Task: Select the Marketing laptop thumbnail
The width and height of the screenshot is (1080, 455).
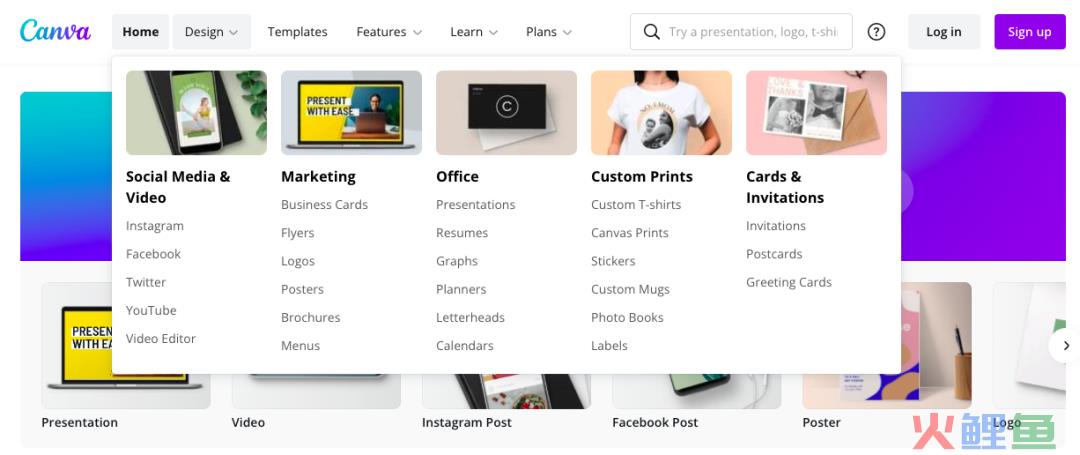Action: 351,113
